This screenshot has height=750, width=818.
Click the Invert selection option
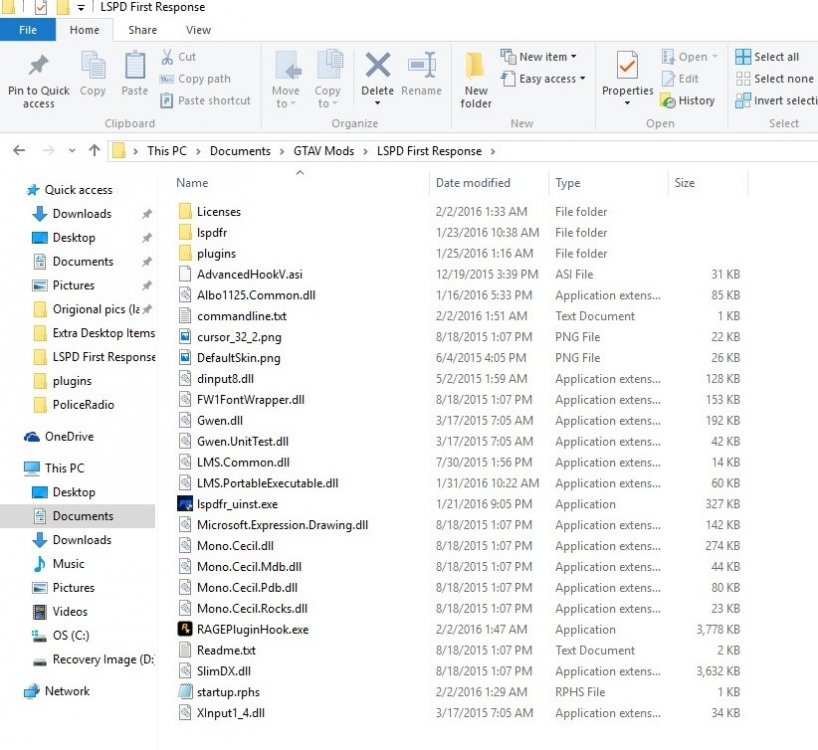tap(776, 101)
